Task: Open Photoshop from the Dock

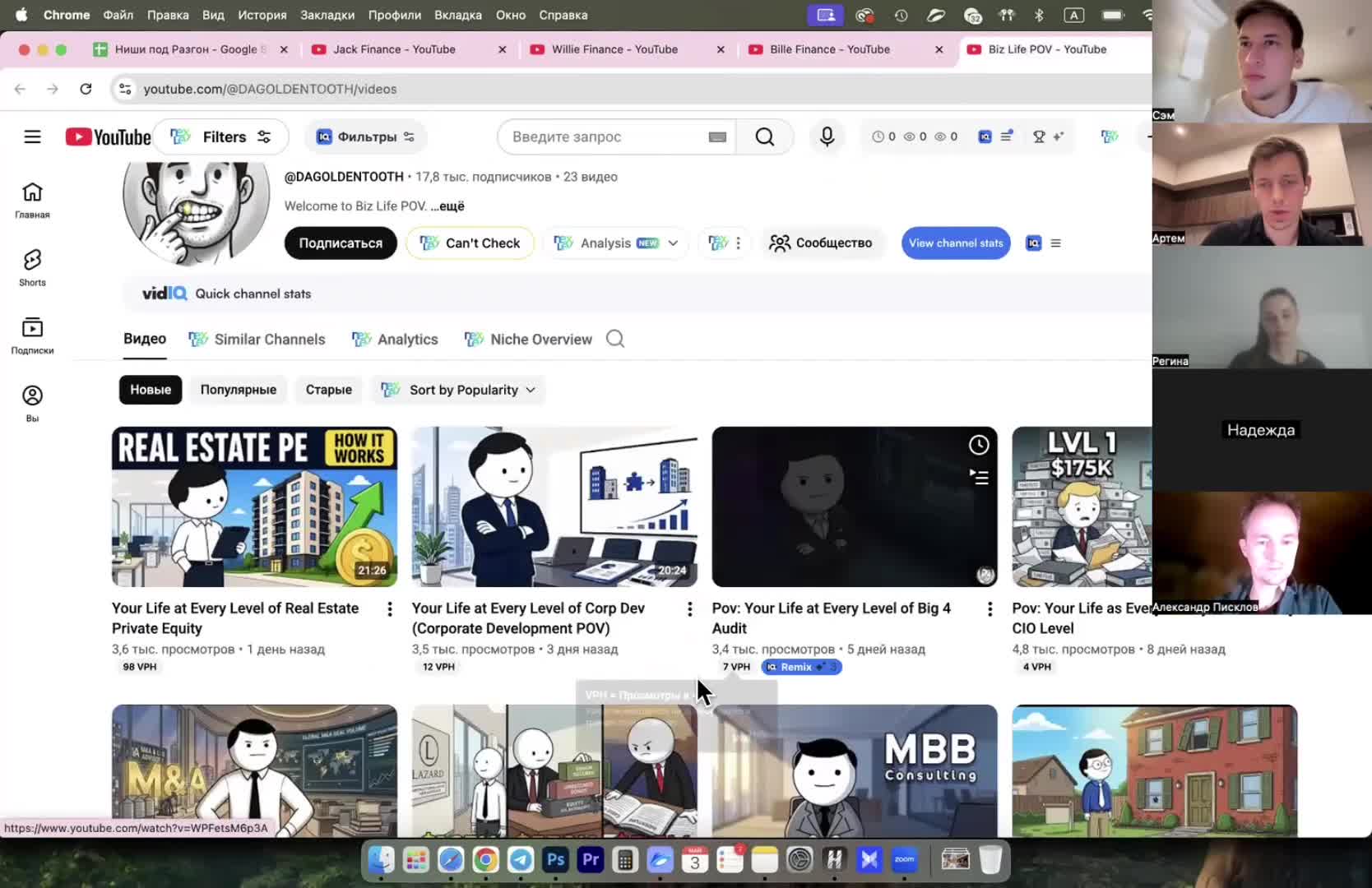Action: click(555, 860)
